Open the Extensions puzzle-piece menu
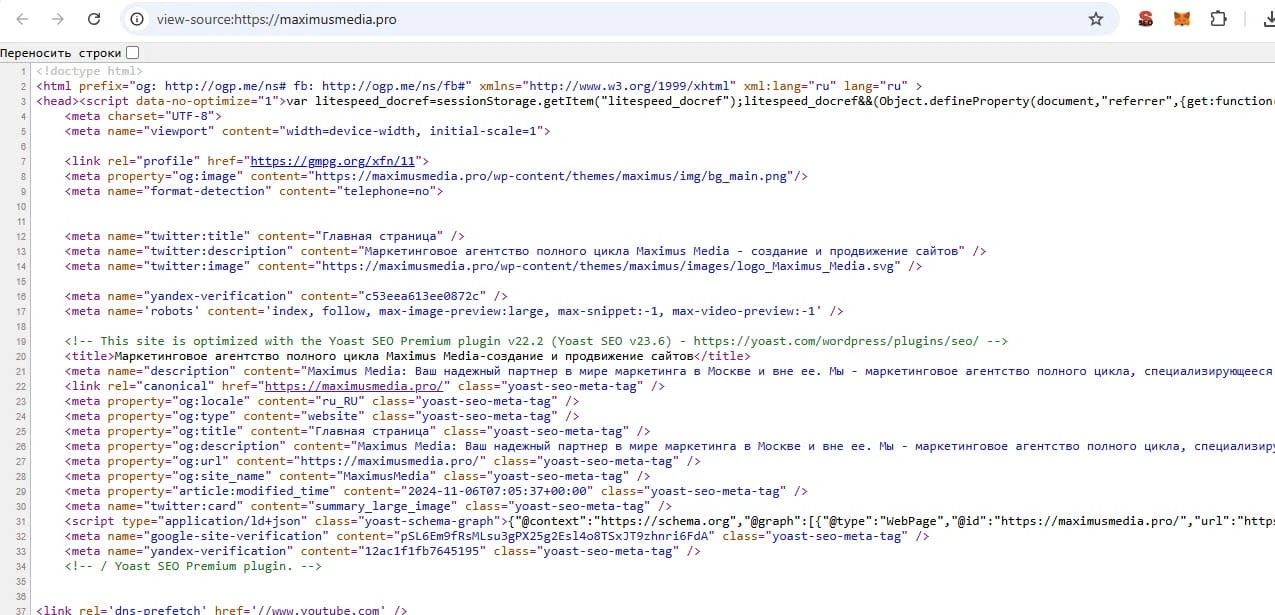1275x615 pixels. (1218, 19)
